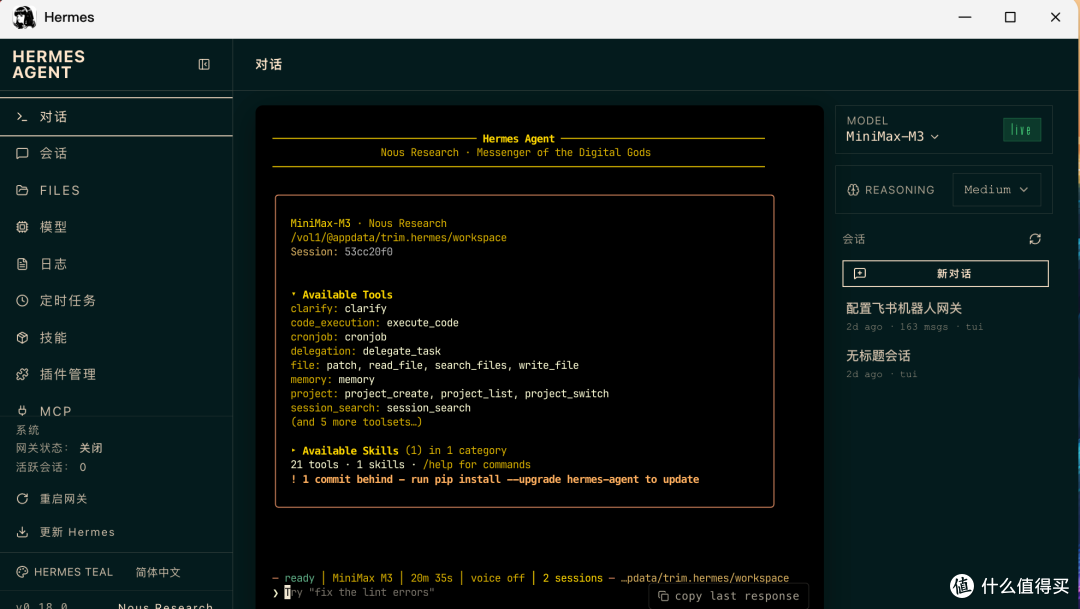Click the new chat icon in 新对话

[860, 273]
